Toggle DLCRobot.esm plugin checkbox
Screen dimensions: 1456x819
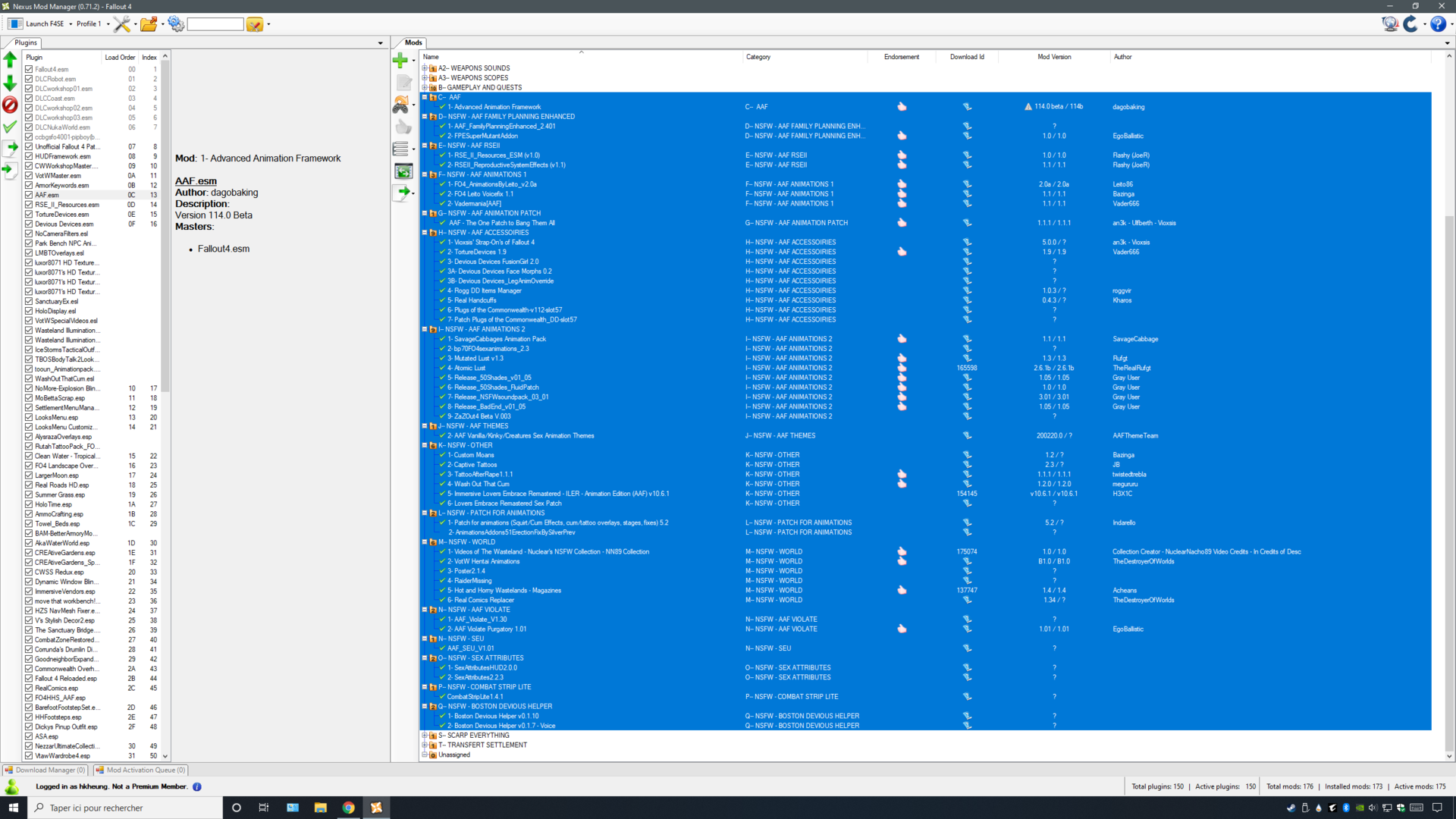click(29, 79)
